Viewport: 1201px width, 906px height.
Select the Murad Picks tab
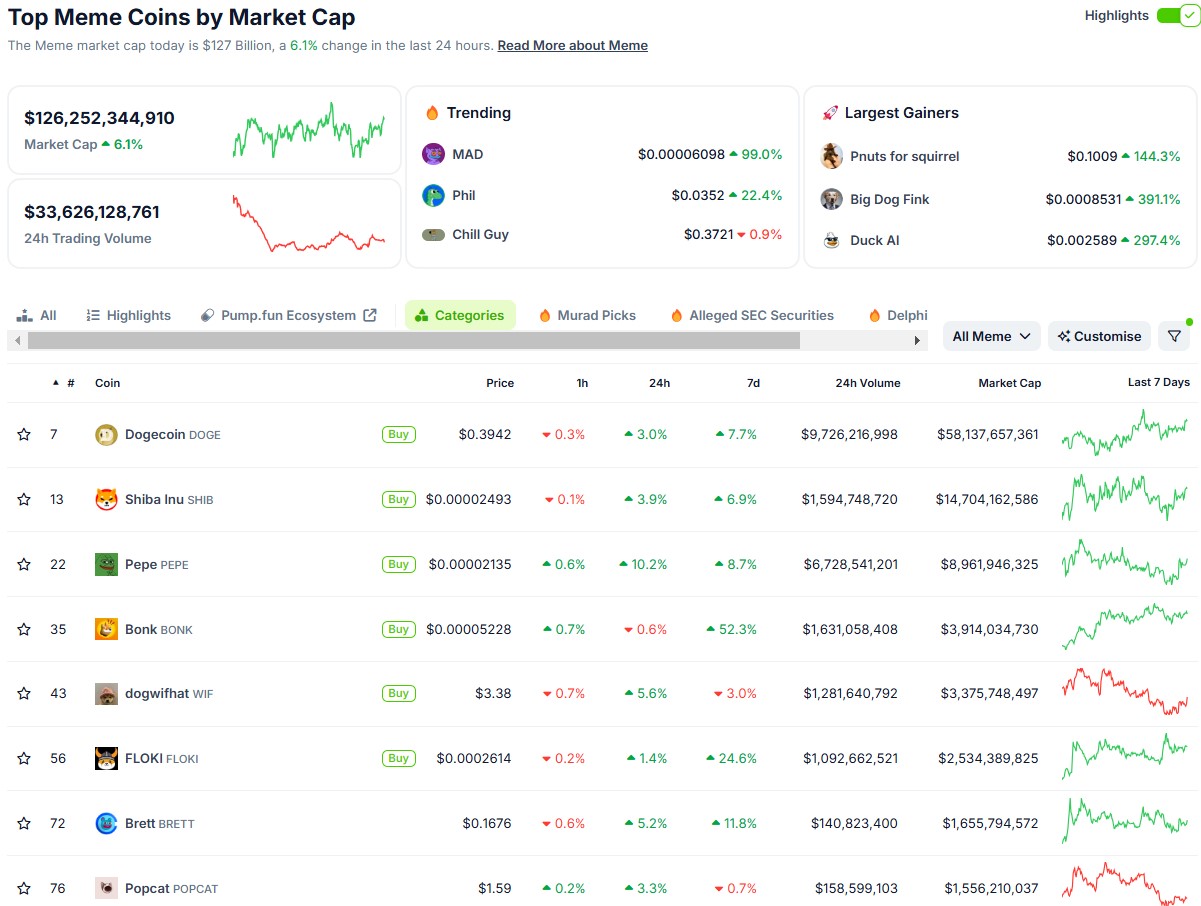(x=587, y=315)
